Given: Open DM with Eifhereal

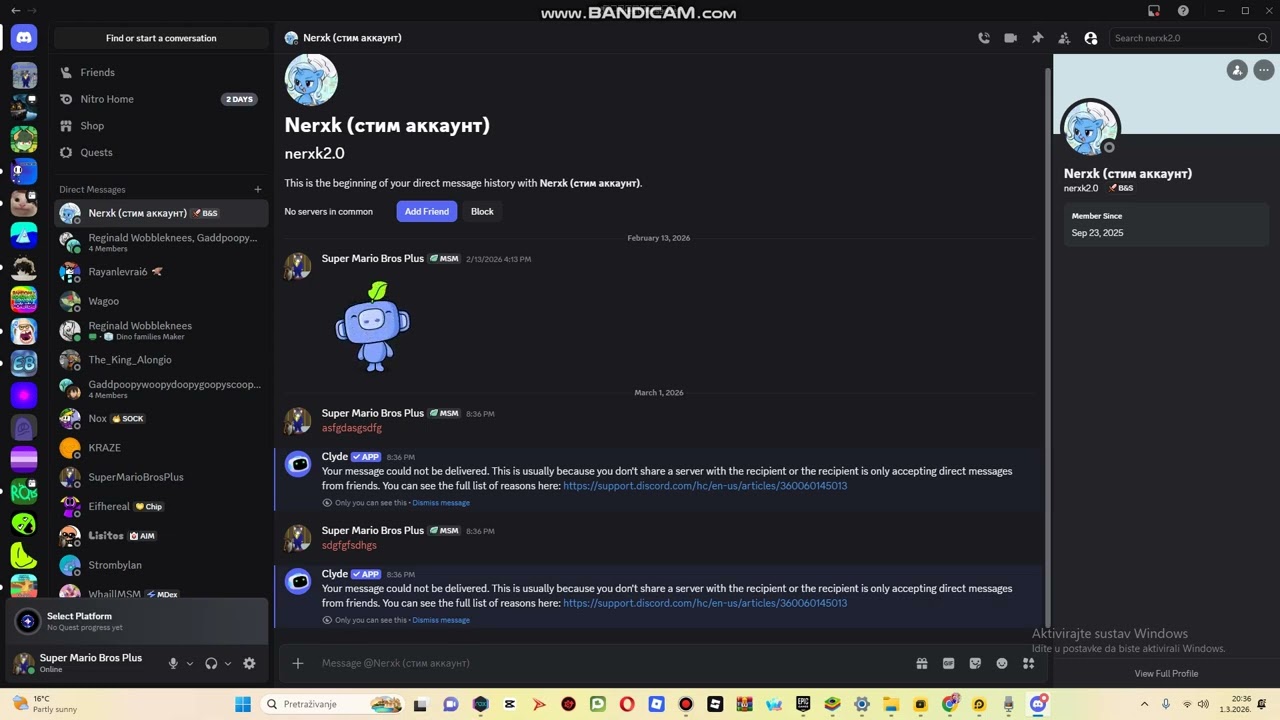Looking at the screenshot, I should coord(161,506).
